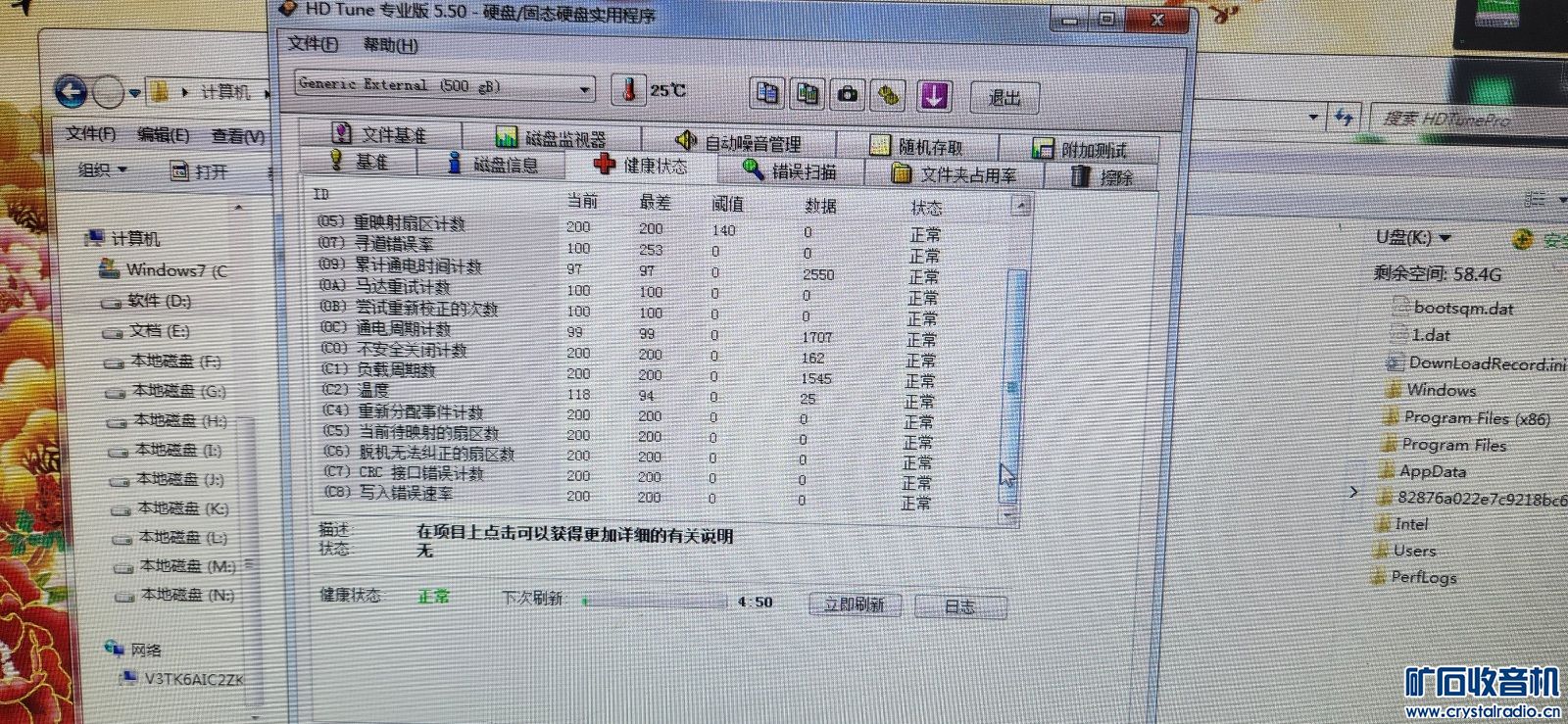Open the Program Files (x86) folder

tap(1467, 417)
